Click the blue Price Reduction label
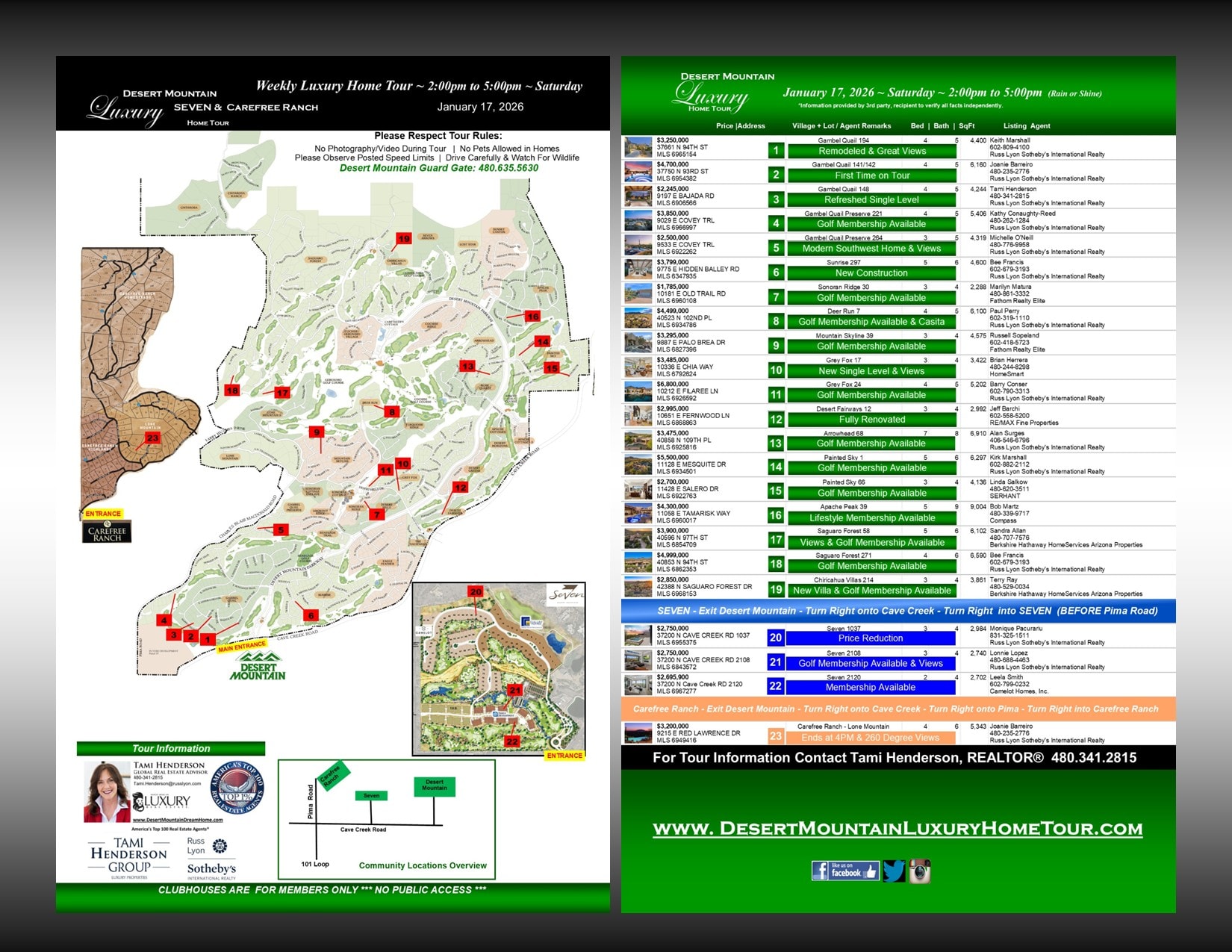The width and height of the screenshot is (1232, 952). point(871,638)
